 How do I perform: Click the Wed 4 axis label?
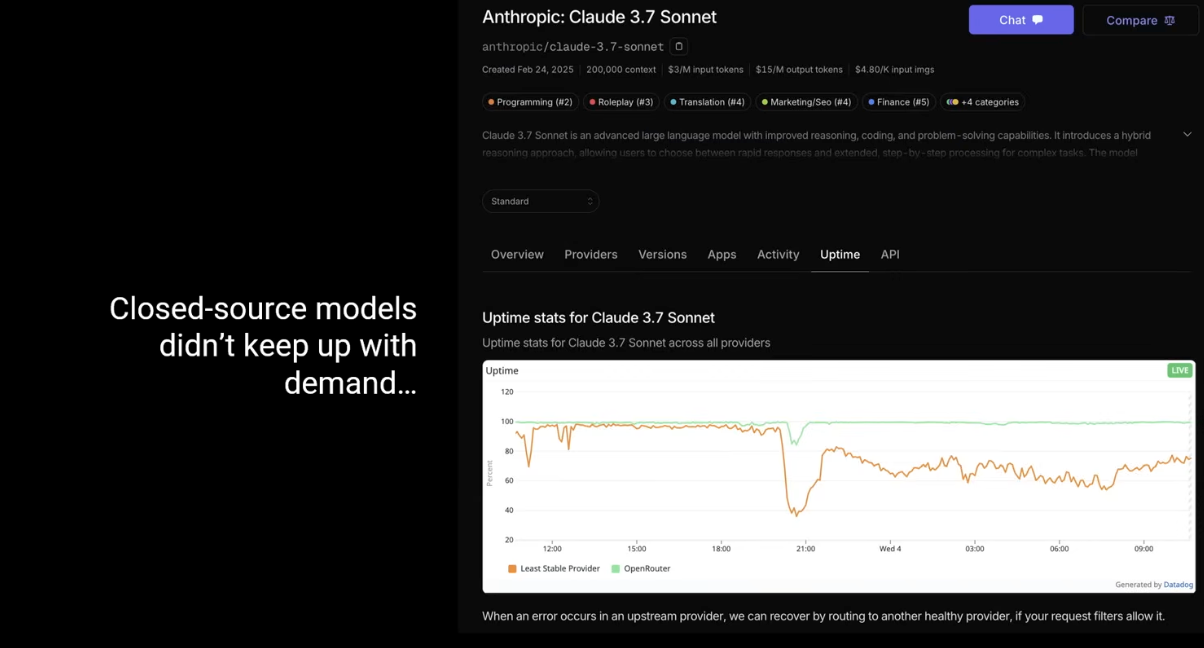pos(890,548)
